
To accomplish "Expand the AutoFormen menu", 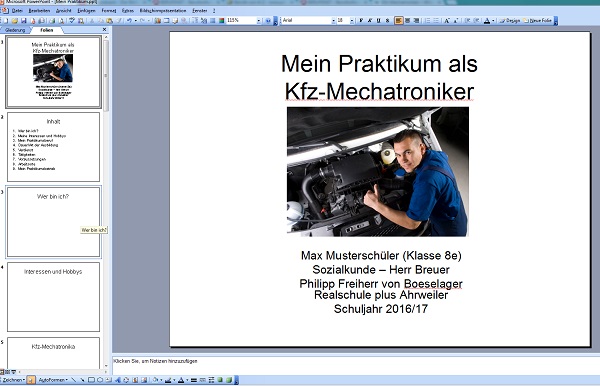I will click(x=52, y=380).
